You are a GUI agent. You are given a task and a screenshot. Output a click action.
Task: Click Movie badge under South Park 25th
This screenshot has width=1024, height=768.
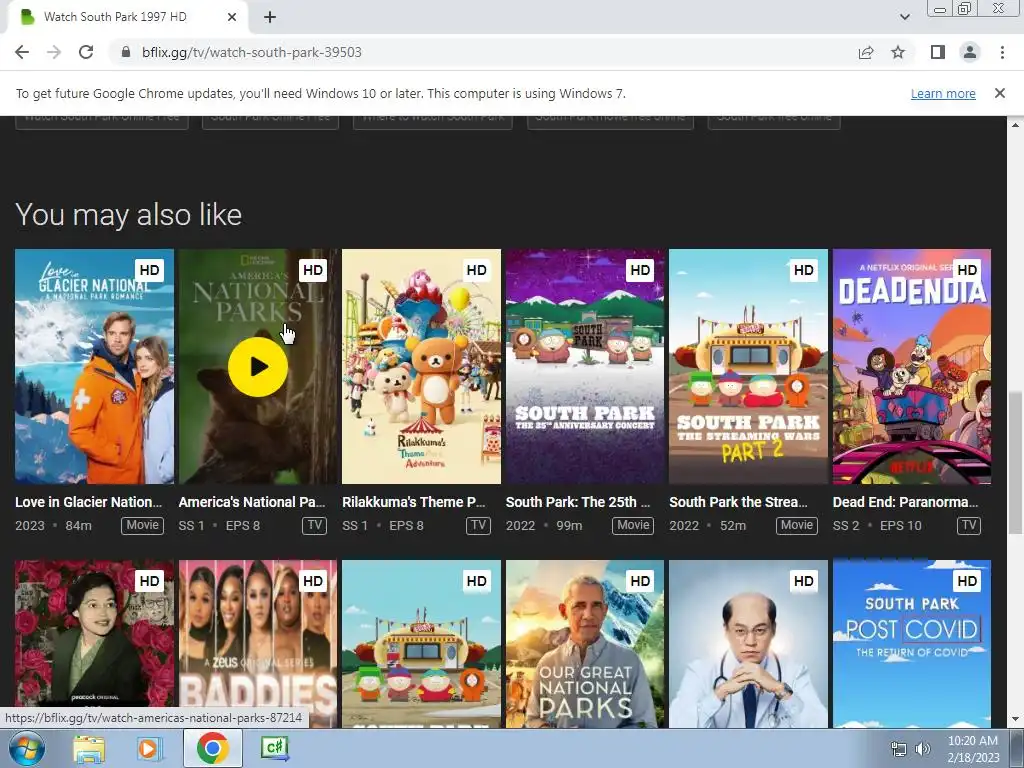633,525
